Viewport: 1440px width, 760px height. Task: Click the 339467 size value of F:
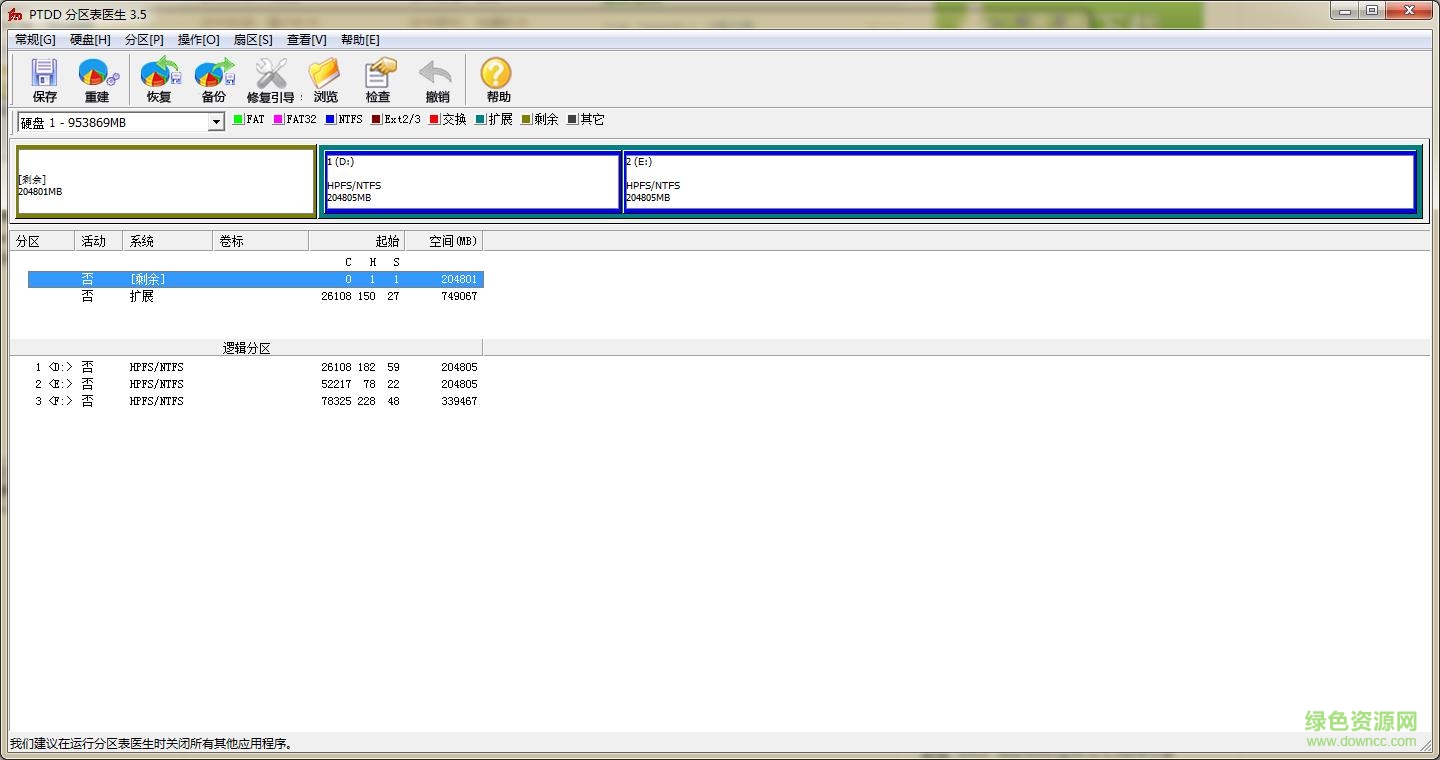point(459,401)
